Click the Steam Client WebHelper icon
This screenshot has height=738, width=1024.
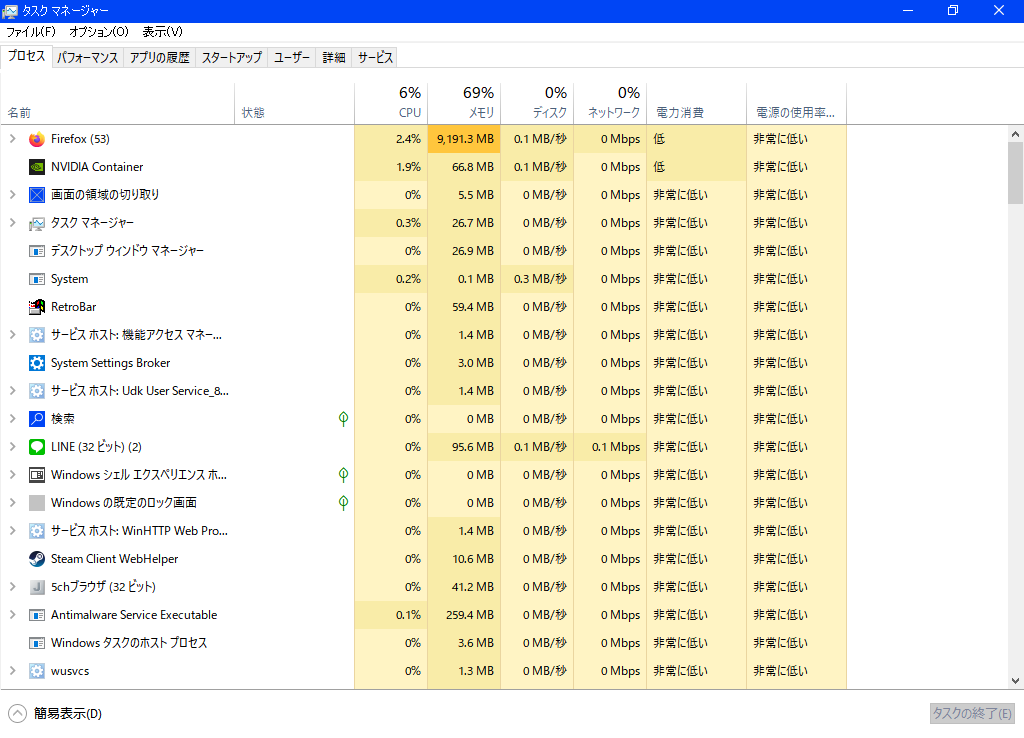click(x=37, y=559)
